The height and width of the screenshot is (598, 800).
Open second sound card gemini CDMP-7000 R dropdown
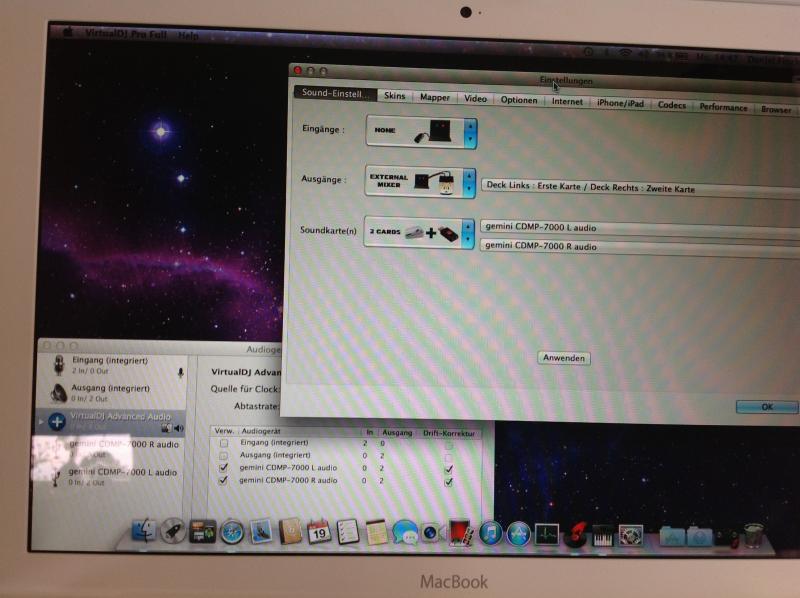640,246
